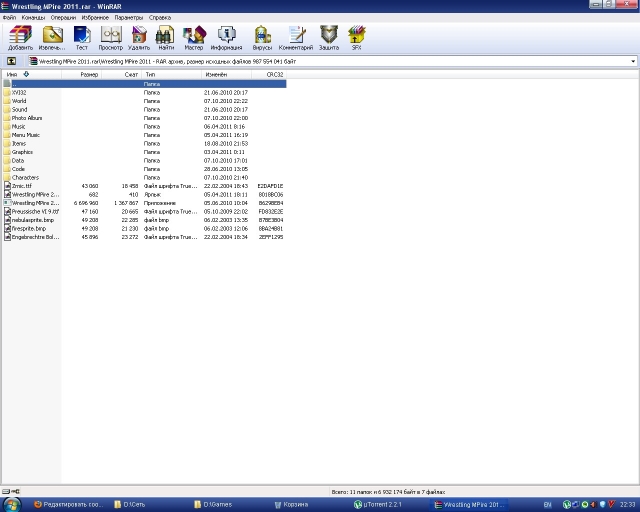Image resolution: width=640 pixels, height=512 pixels.
Task: Open the Параметры menu
Action: 129,18
